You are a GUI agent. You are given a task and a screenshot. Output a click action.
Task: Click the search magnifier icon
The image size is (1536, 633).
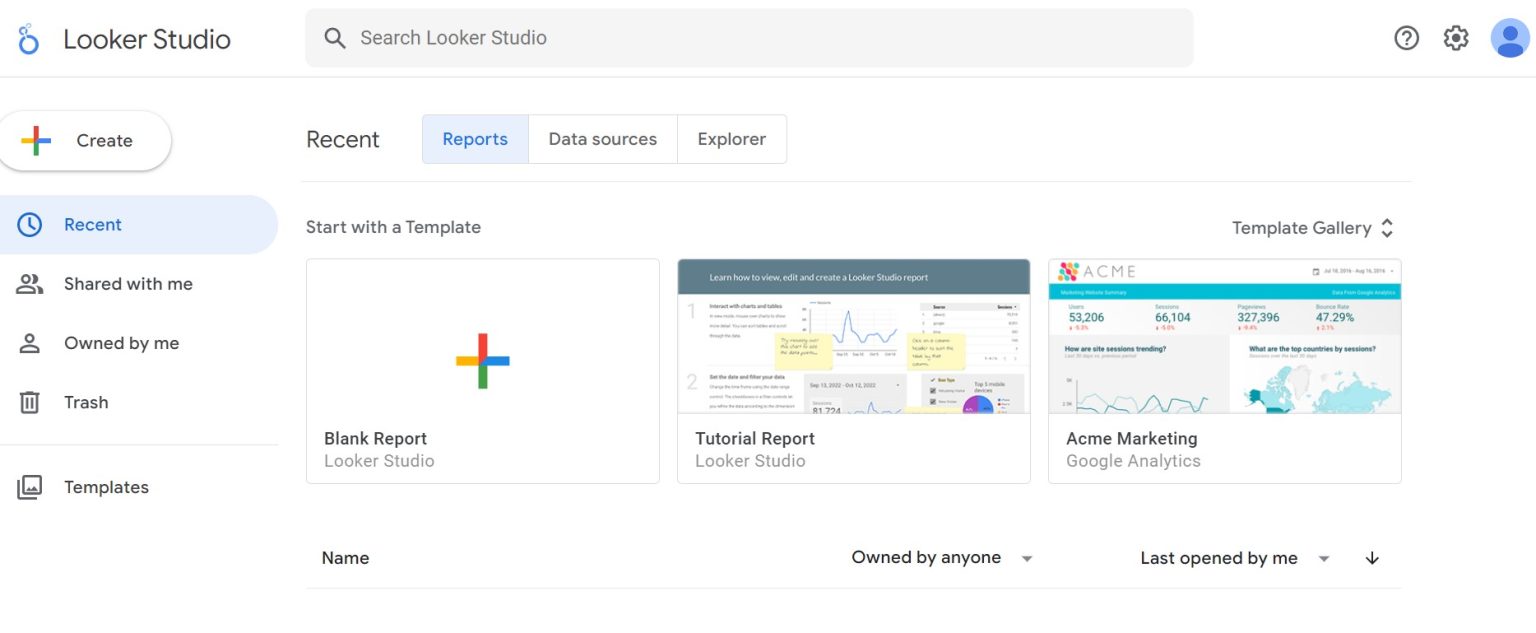pyautogui.click(x=334, y=37)
